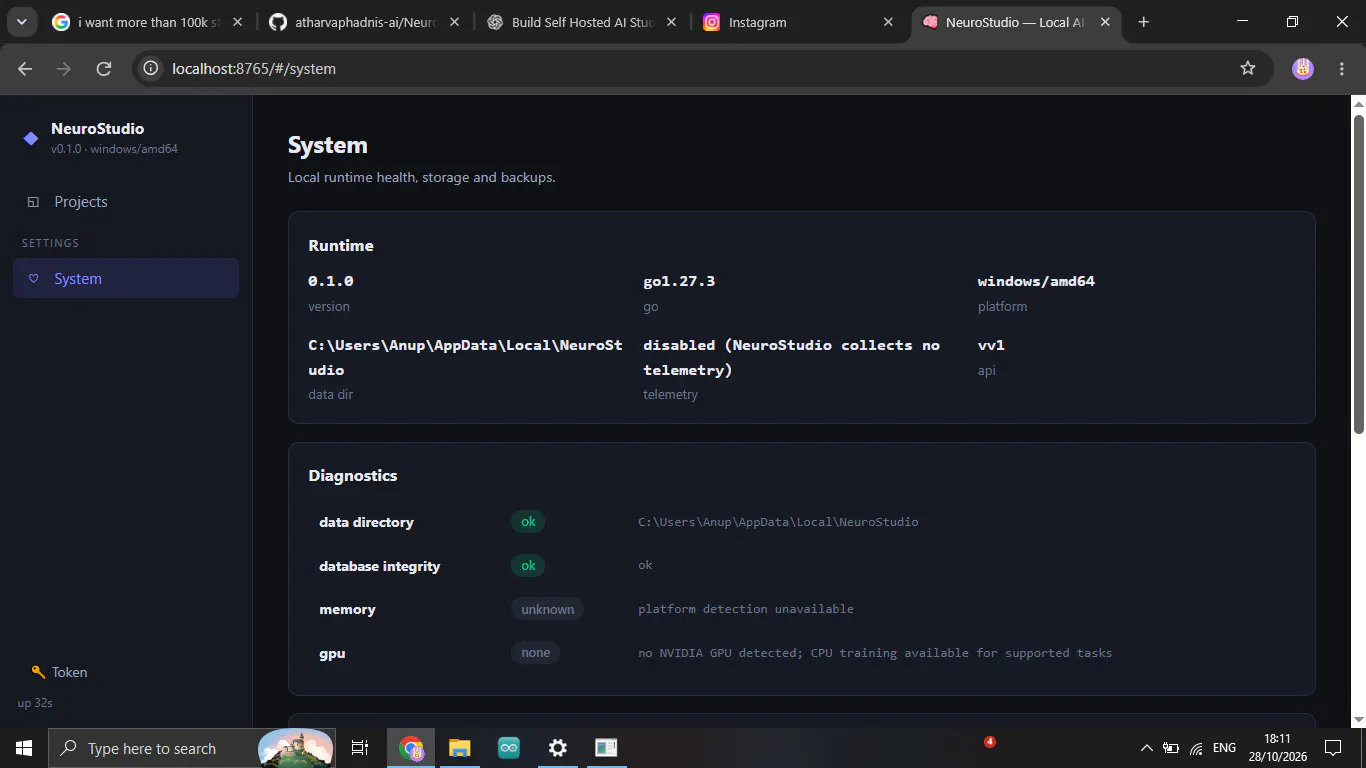The height and width of the screenshot is (768, 1366).
Task: Open Projects in the sidebar
Action: click(126, 202)
